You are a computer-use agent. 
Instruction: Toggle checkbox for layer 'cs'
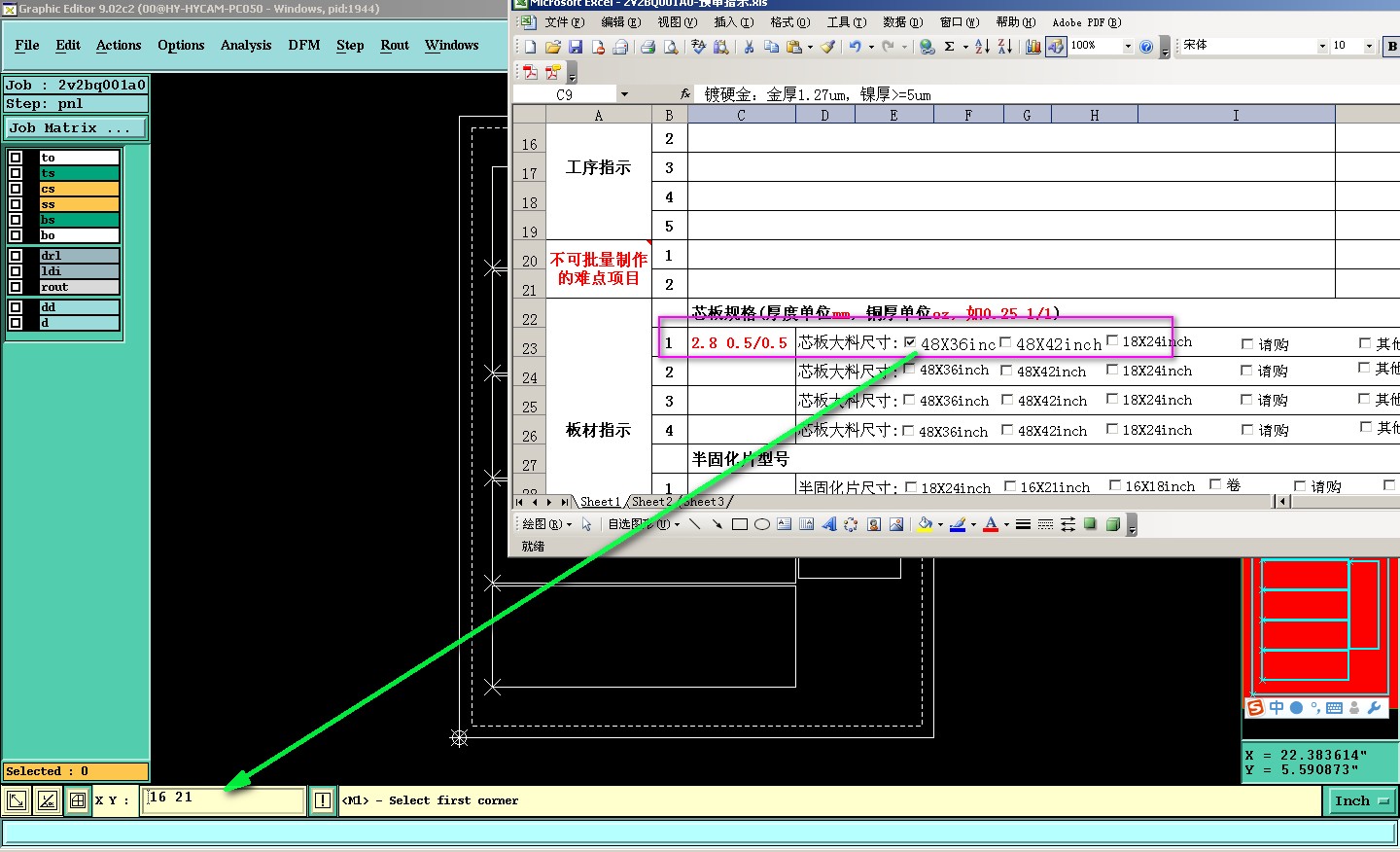pos(16,188)
